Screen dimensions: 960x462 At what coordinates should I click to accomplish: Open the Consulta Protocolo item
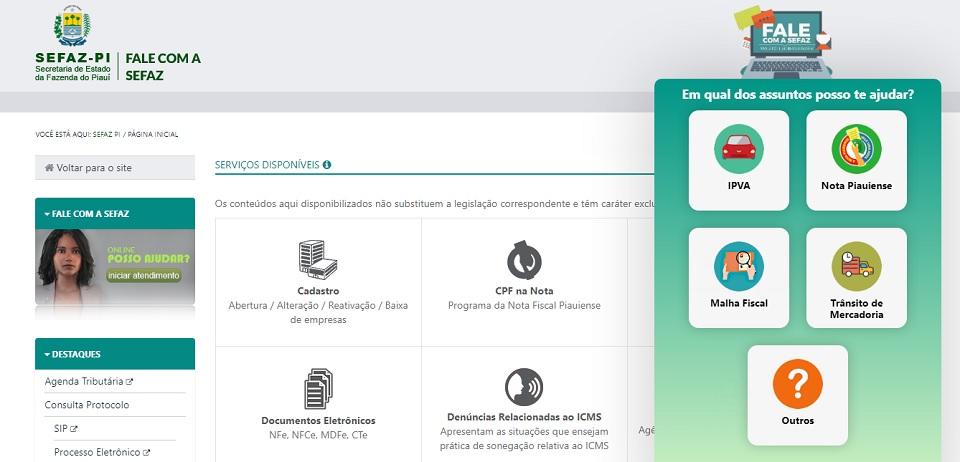tap(87, 405)
